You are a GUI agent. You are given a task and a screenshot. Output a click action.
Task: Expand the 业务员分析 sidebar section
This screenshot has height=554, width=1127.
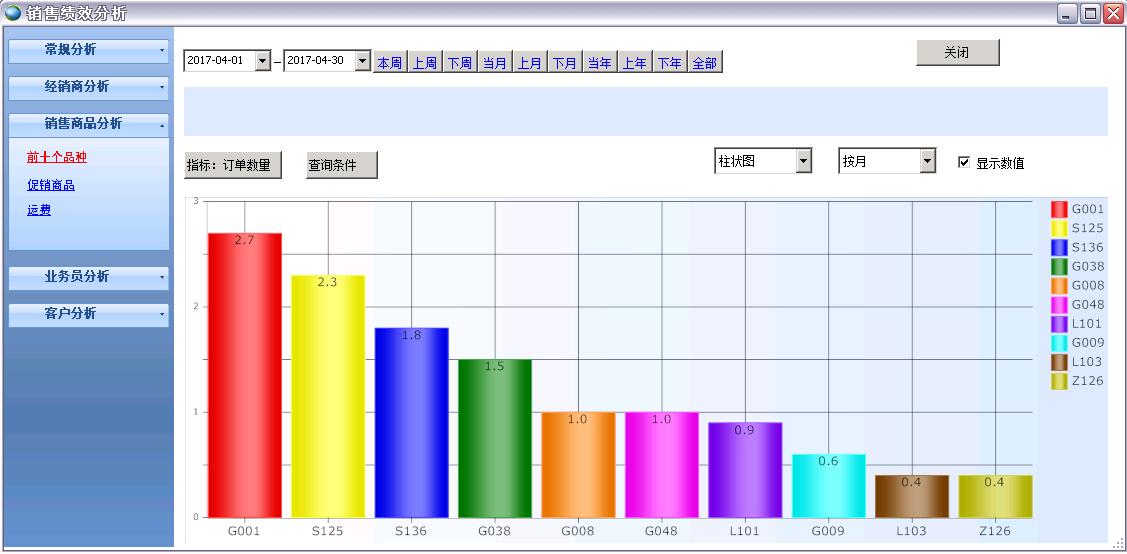coord(88,277)
